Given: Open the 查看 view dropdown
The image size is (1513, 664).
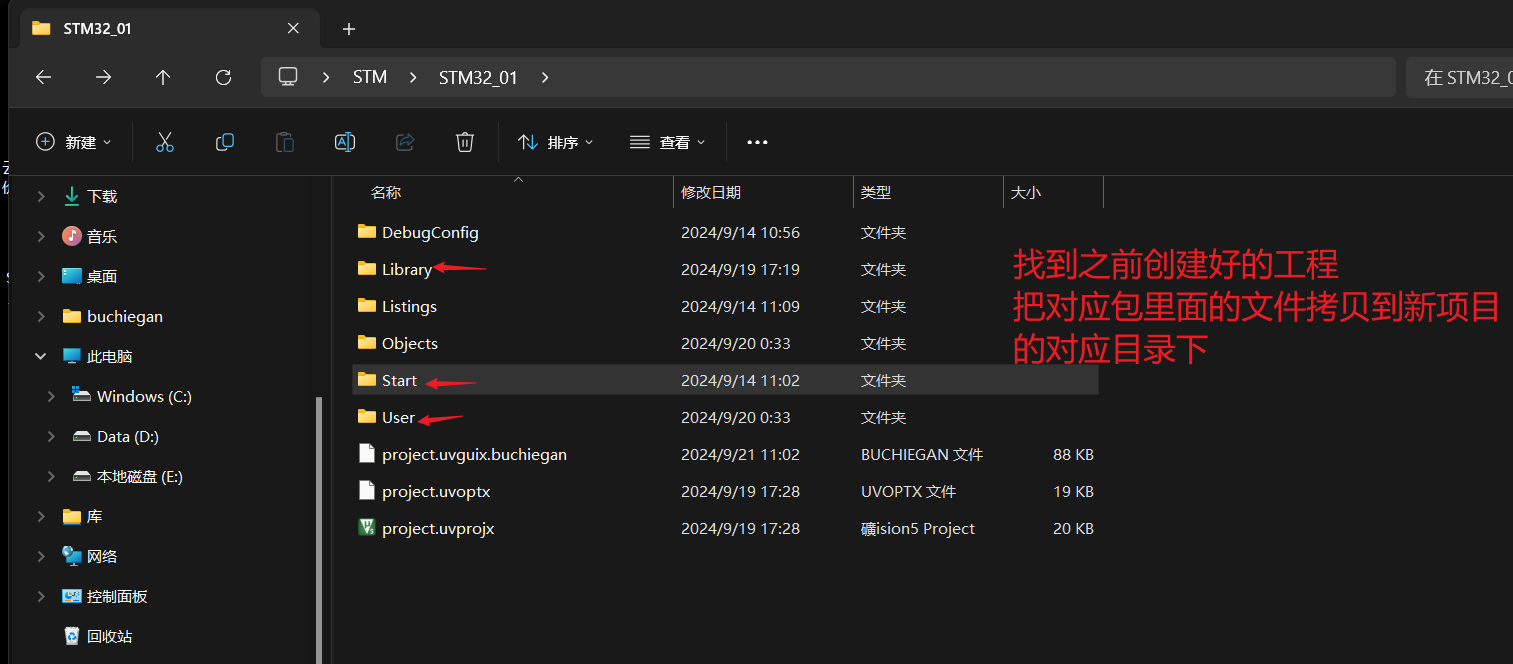Looking at the screenshot, I should pos(668,142).
